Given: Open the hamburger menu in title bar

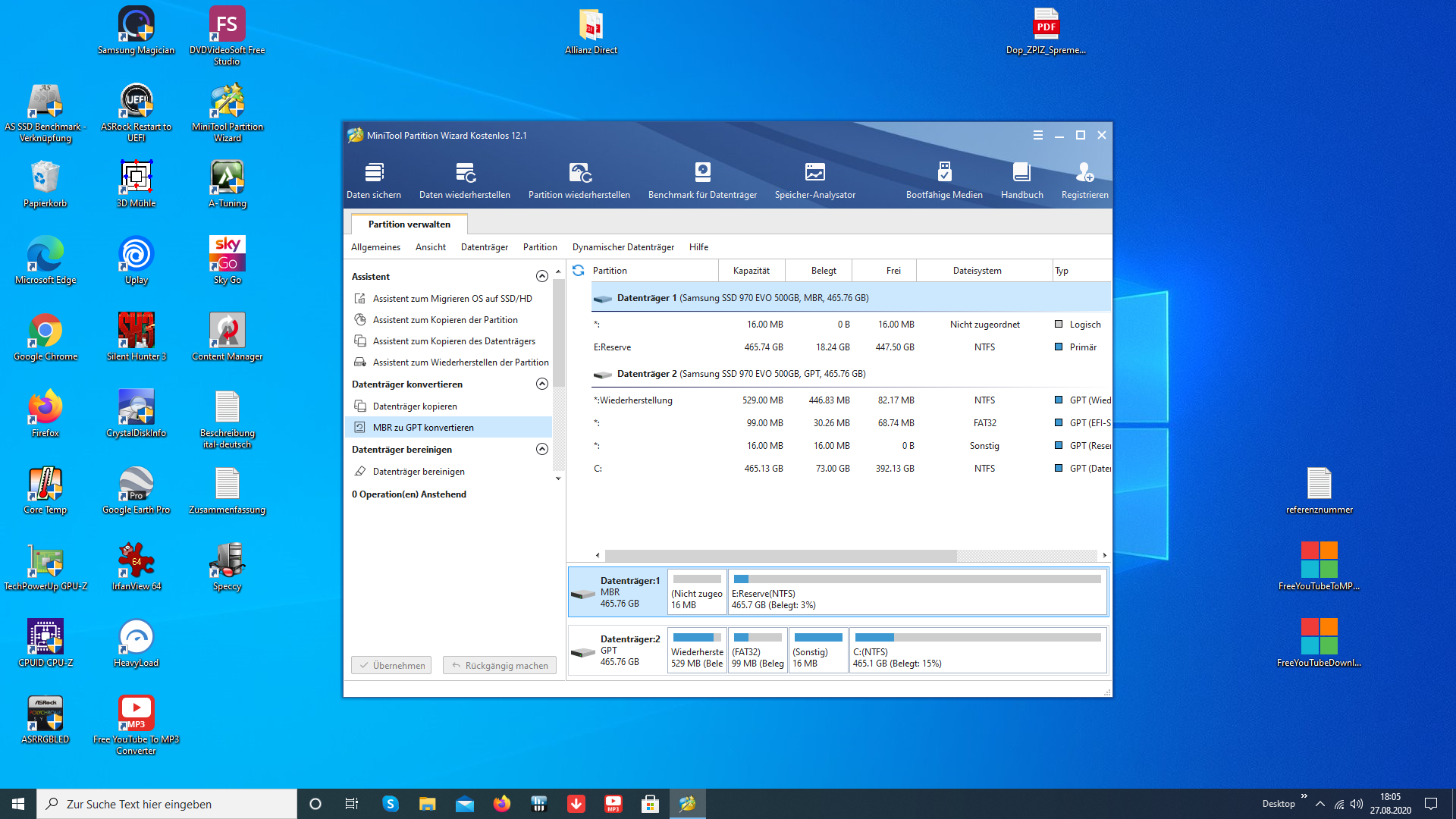Looking at the screenshot, I should pos(1037,135).
